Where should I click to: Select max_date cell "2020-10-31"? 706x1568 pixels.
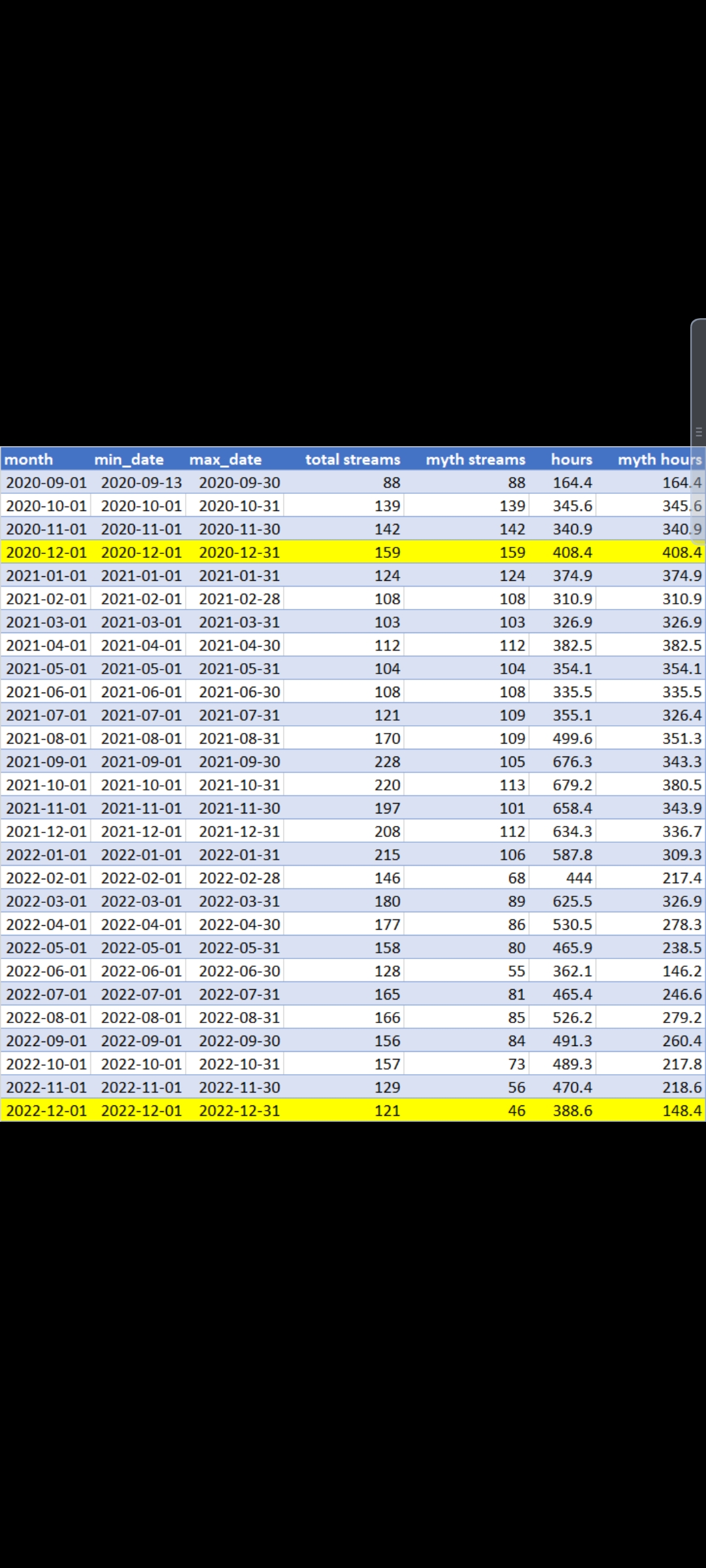239,506
